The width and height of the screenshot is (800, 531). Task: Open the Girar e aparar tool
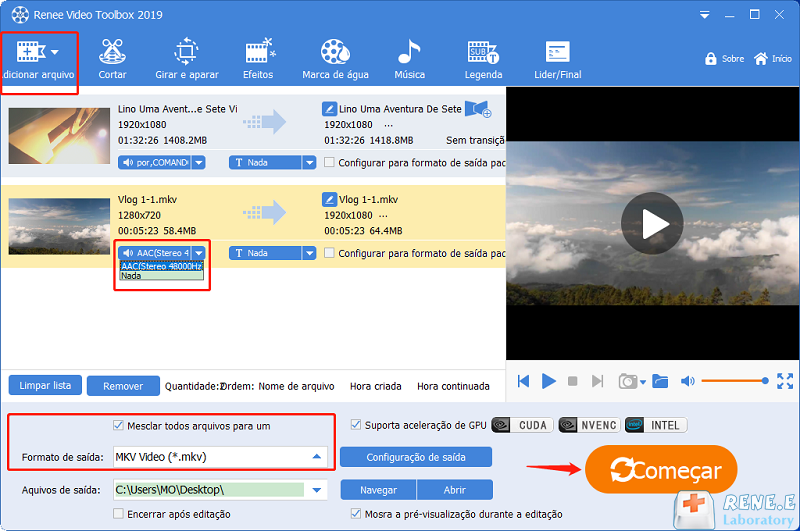click(x=187, y=60)
